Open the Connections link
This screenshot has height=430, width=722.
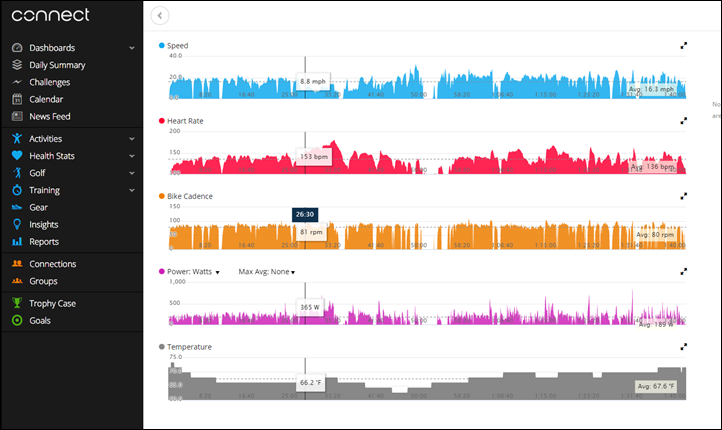52,264
